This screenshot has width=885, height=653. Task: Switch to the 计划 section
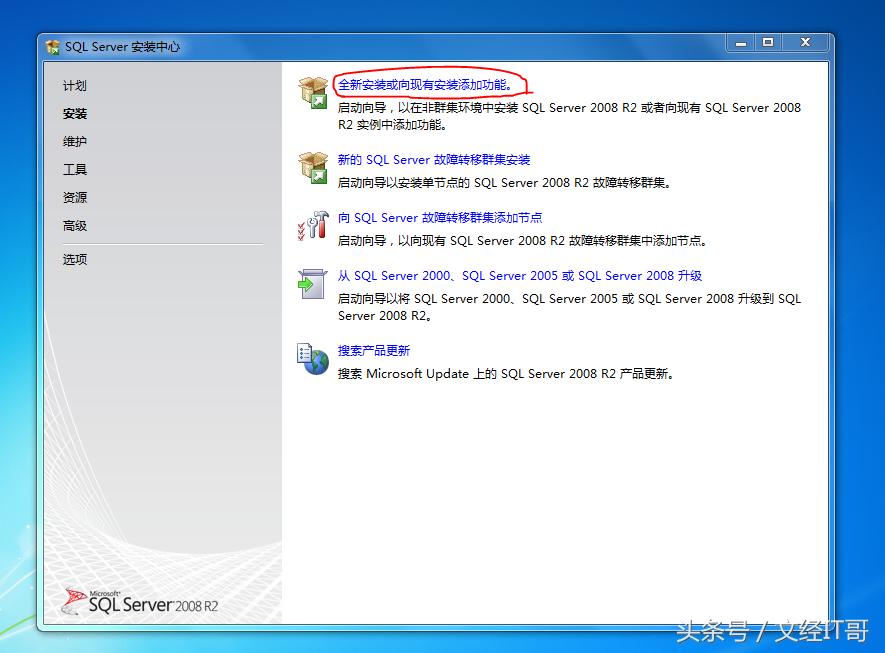75,85
